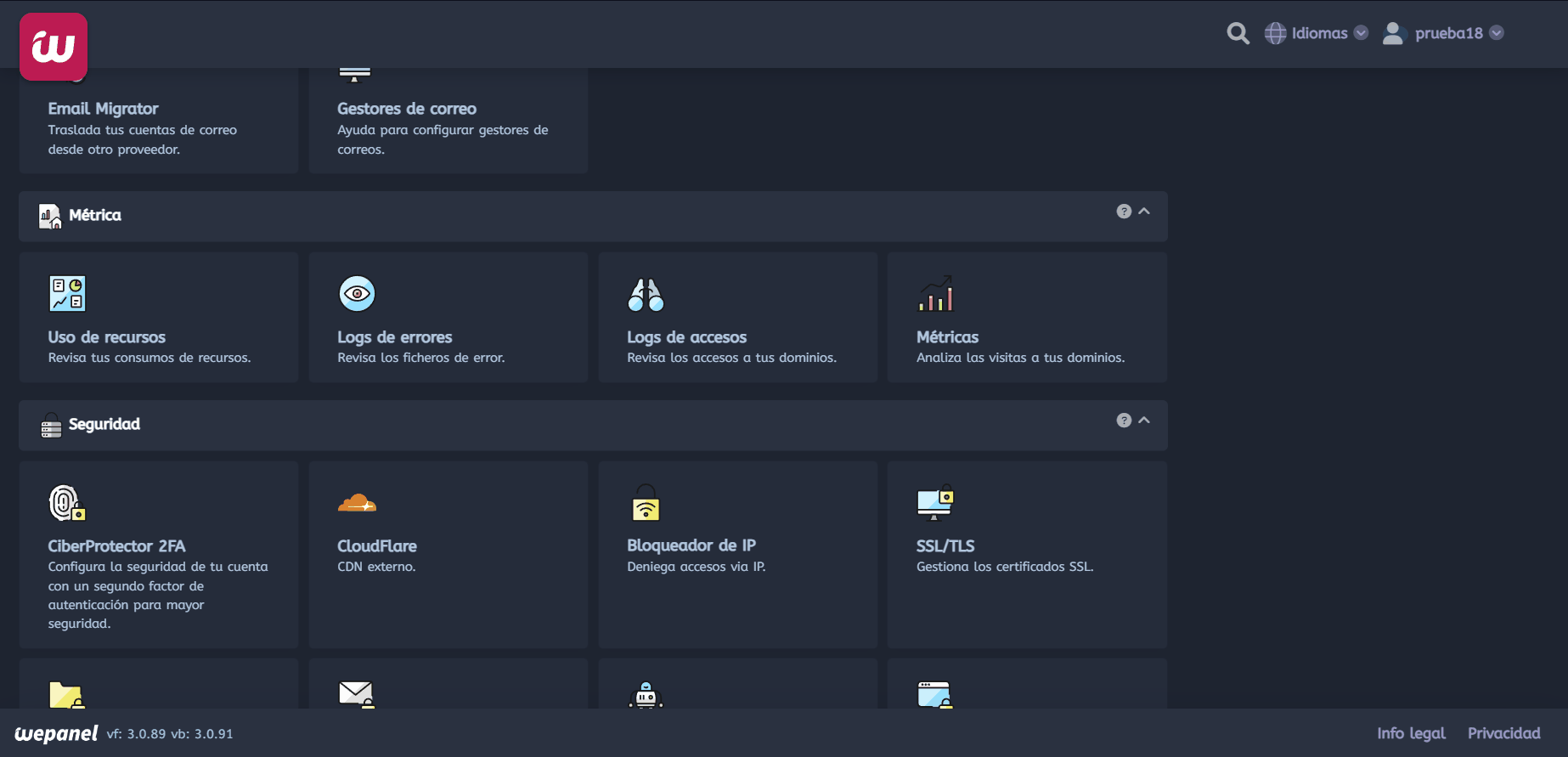Show help for the Métrica section

tap(1124, 212)
